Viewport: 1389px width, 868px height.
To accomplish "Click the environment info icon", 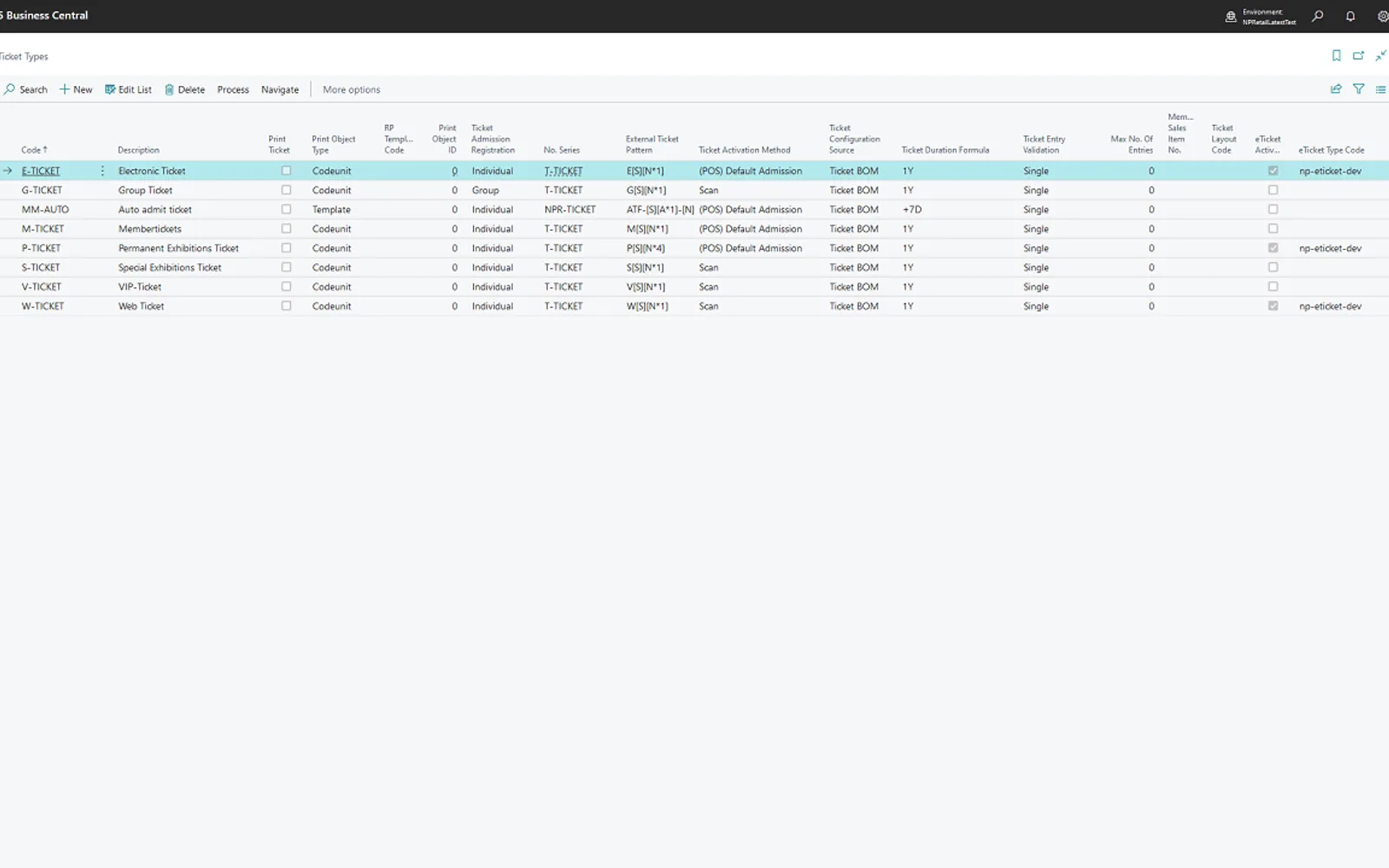I will click(1230, 16).
